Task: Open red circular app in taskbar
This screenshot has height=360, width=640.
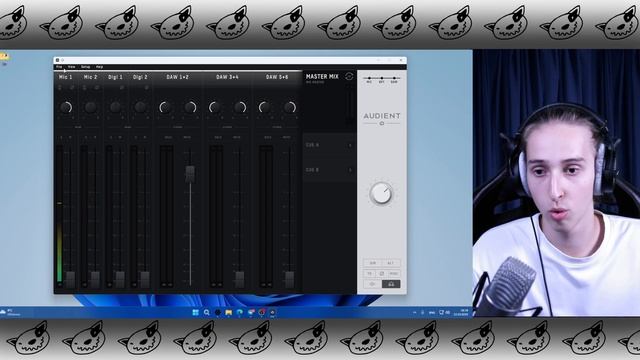Action: (262, 313)
